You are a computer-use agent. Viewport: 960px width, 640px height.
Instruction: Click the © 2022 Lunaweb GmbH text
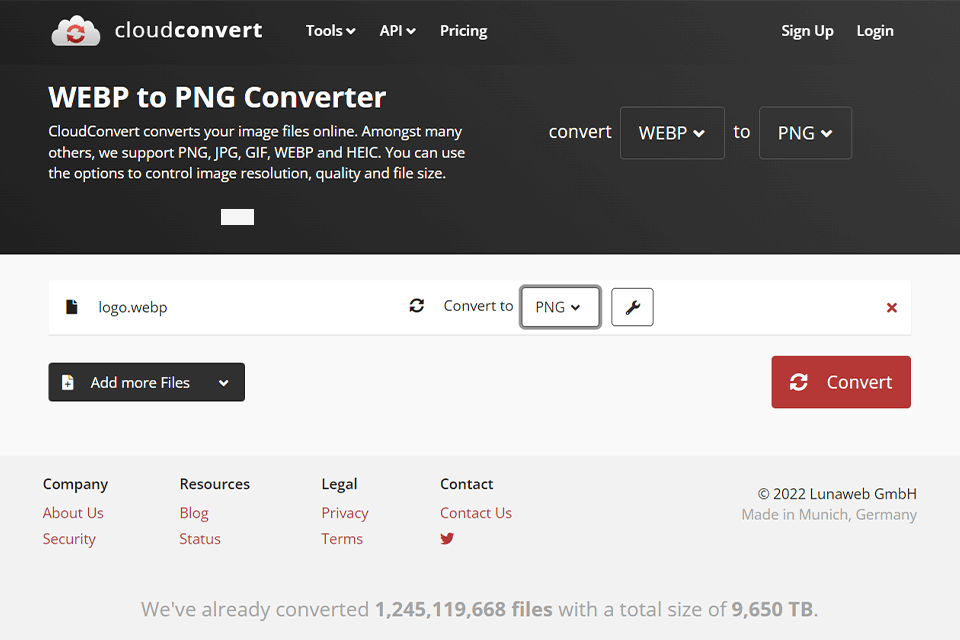[837, 494]
